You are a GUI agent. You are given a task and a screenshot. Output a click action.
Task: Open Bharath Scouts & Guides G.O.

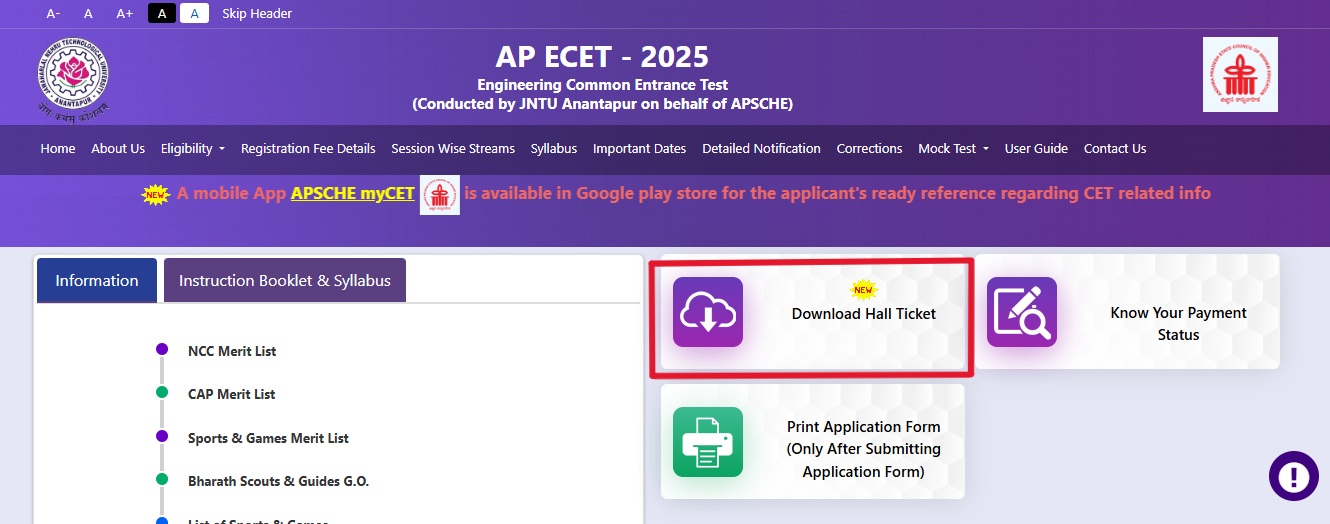click(278, 481)
